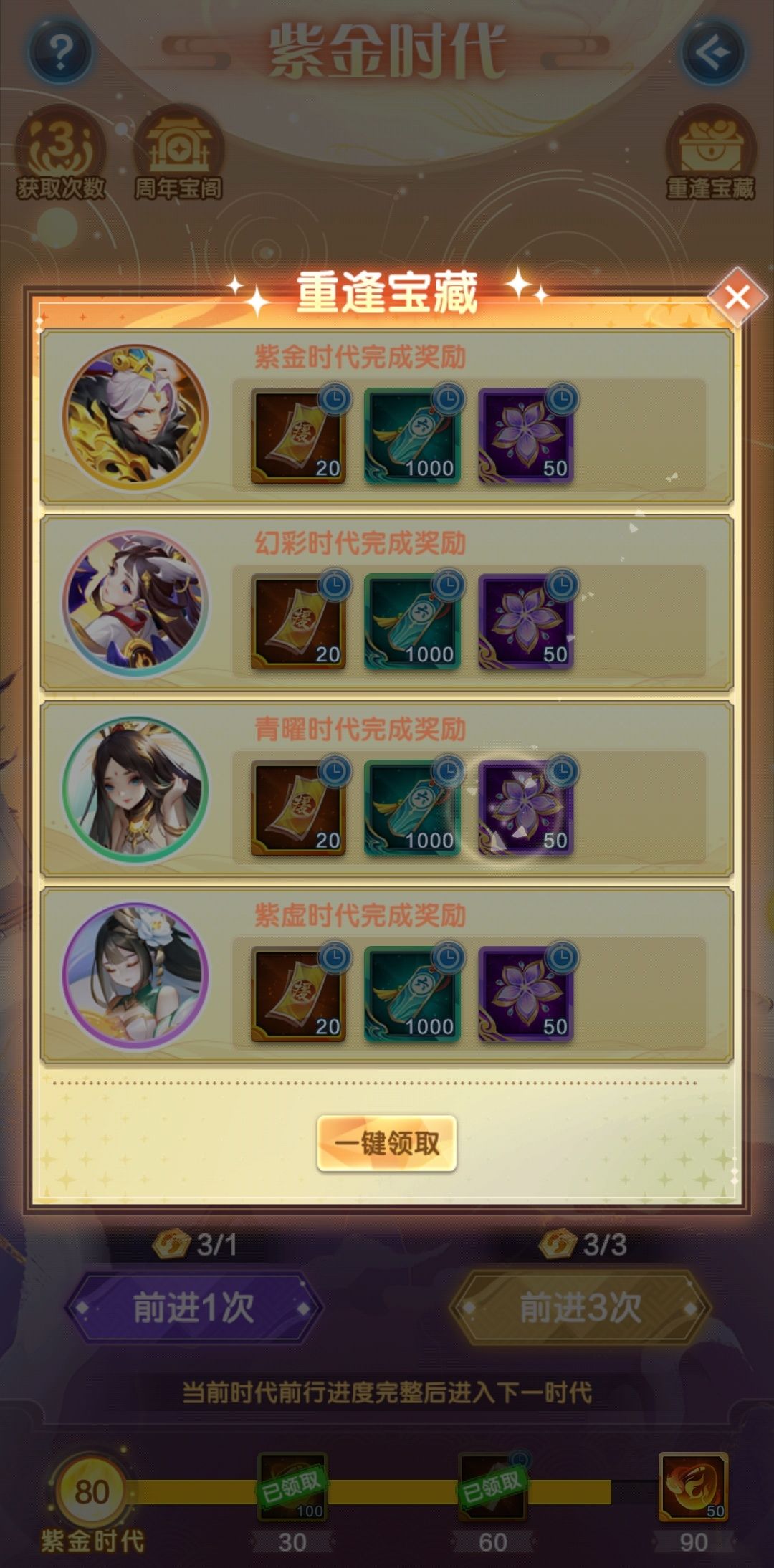Select the 90 progress milestone reward

coord(694,1487)
